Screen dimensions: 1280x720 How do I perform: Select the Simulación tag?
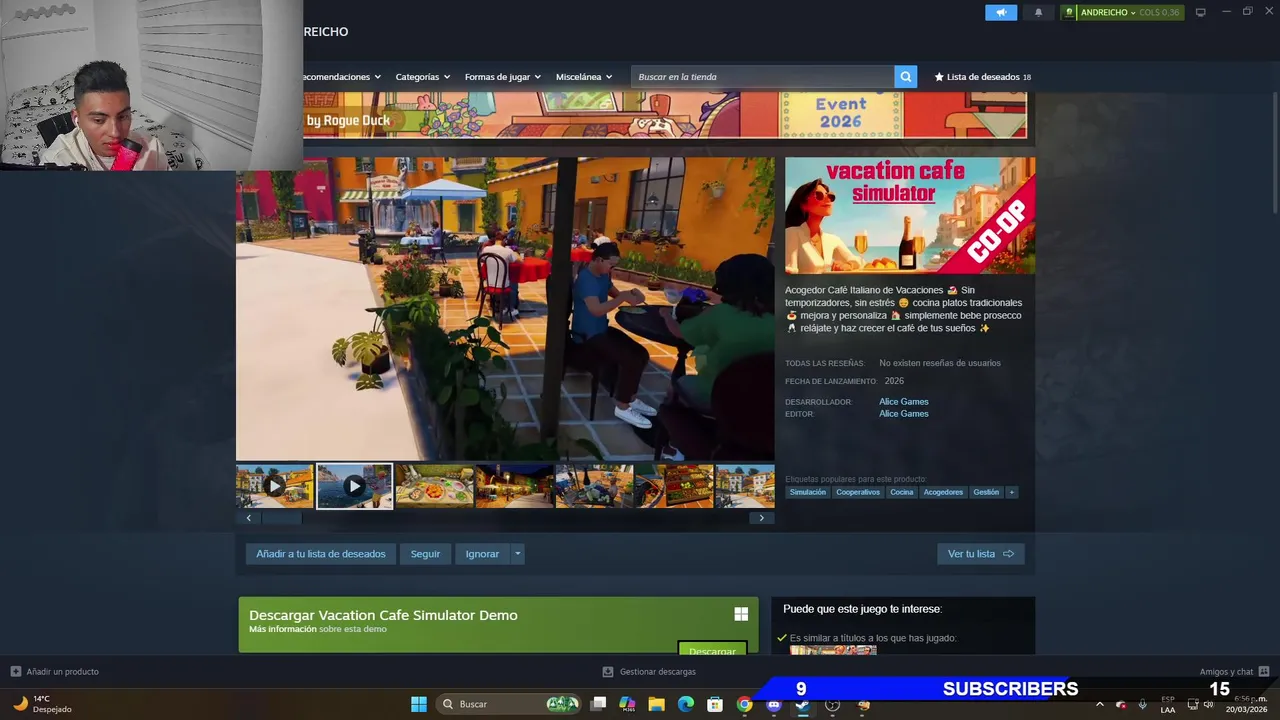[x=808, y=492]
